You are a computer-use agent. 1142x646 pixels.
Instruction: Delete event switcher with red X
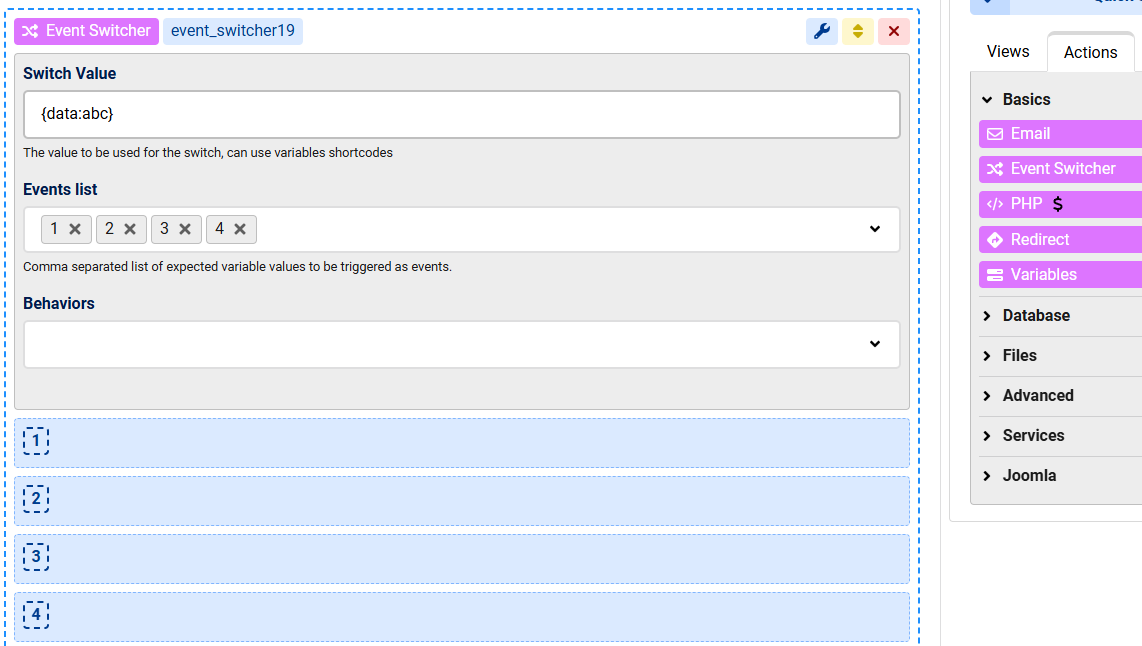pos(894,31)
